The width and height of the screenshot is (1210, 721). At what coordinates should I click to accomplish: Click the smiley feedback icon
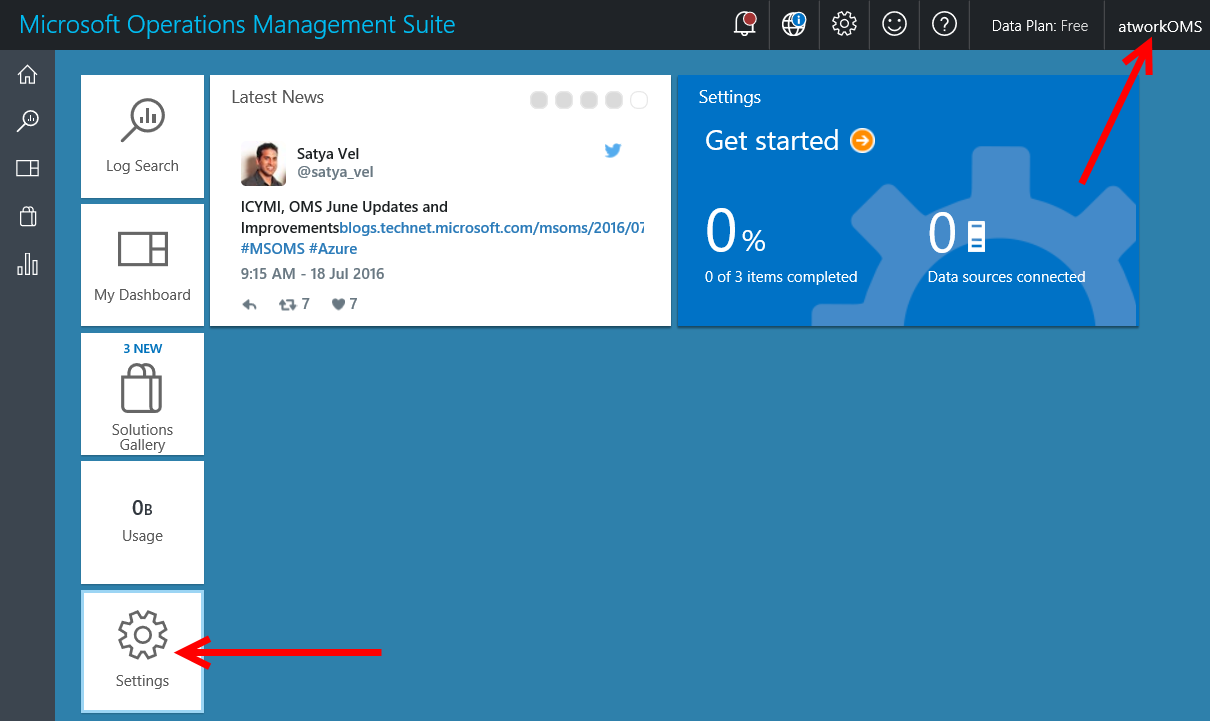click(x=894, y=25)
